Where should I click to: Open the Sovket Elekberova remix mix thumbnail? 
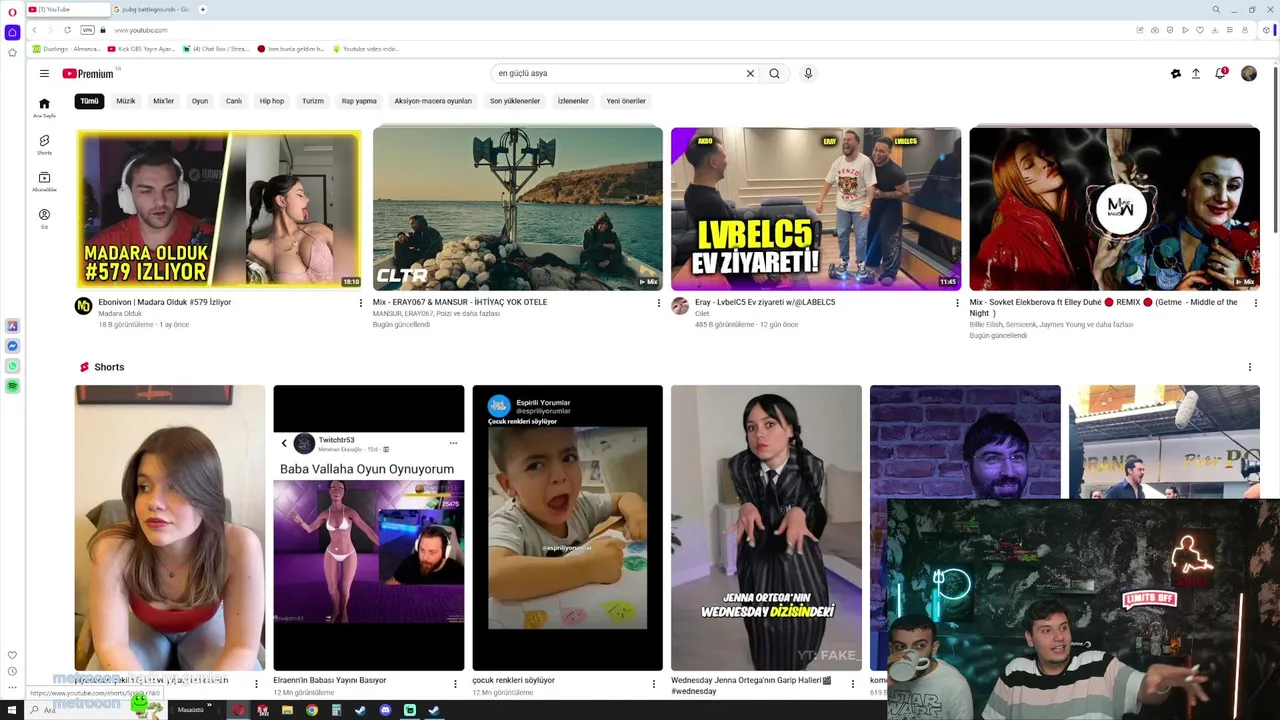click(x=1114, y=209)
